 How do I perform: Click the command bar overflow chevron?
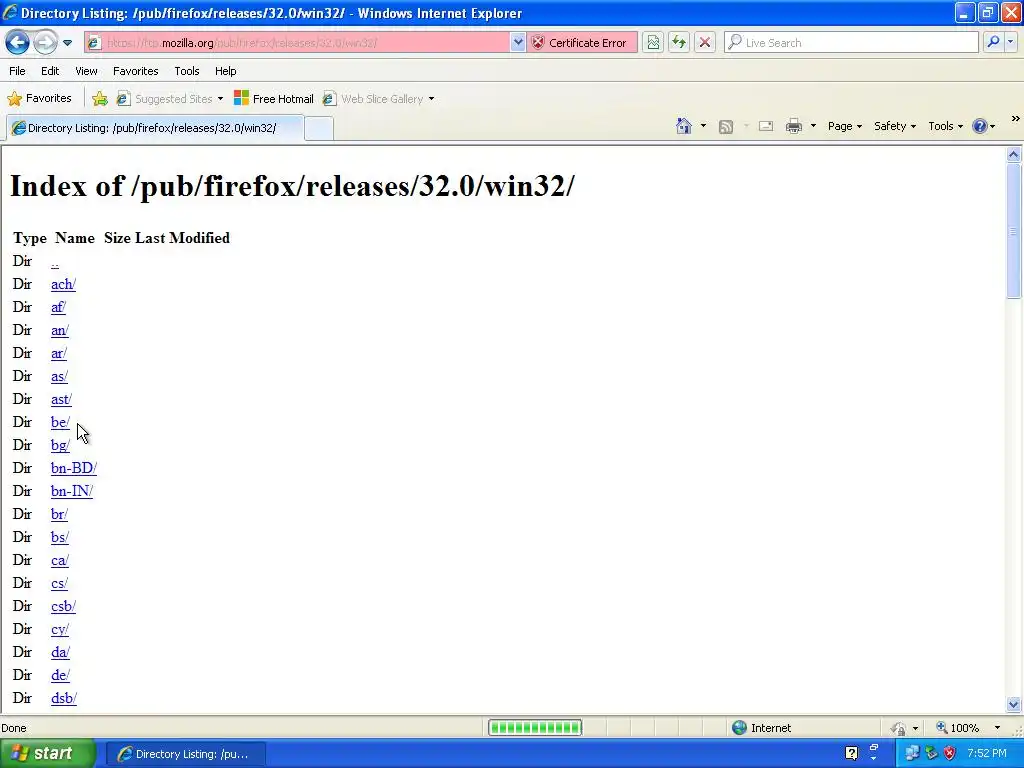coord(1015,119)
